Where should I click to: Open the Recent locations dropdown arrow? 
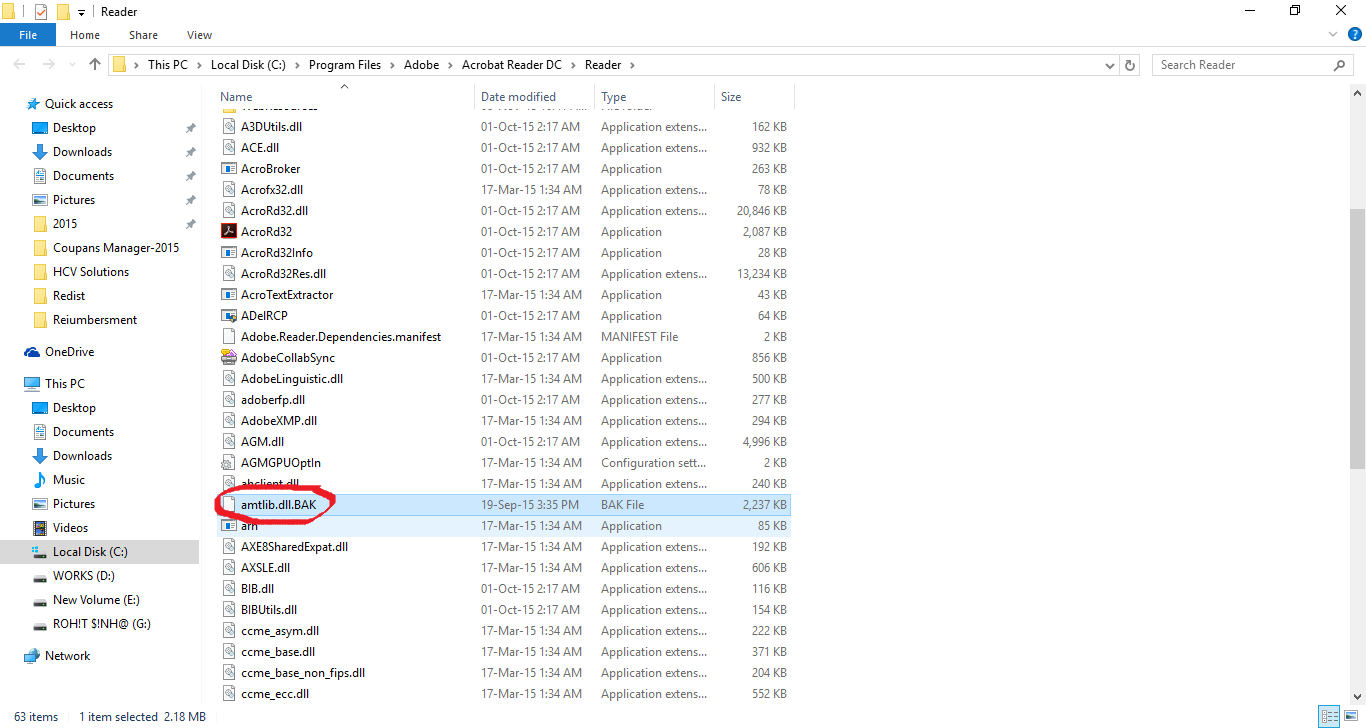pos(71,65)
